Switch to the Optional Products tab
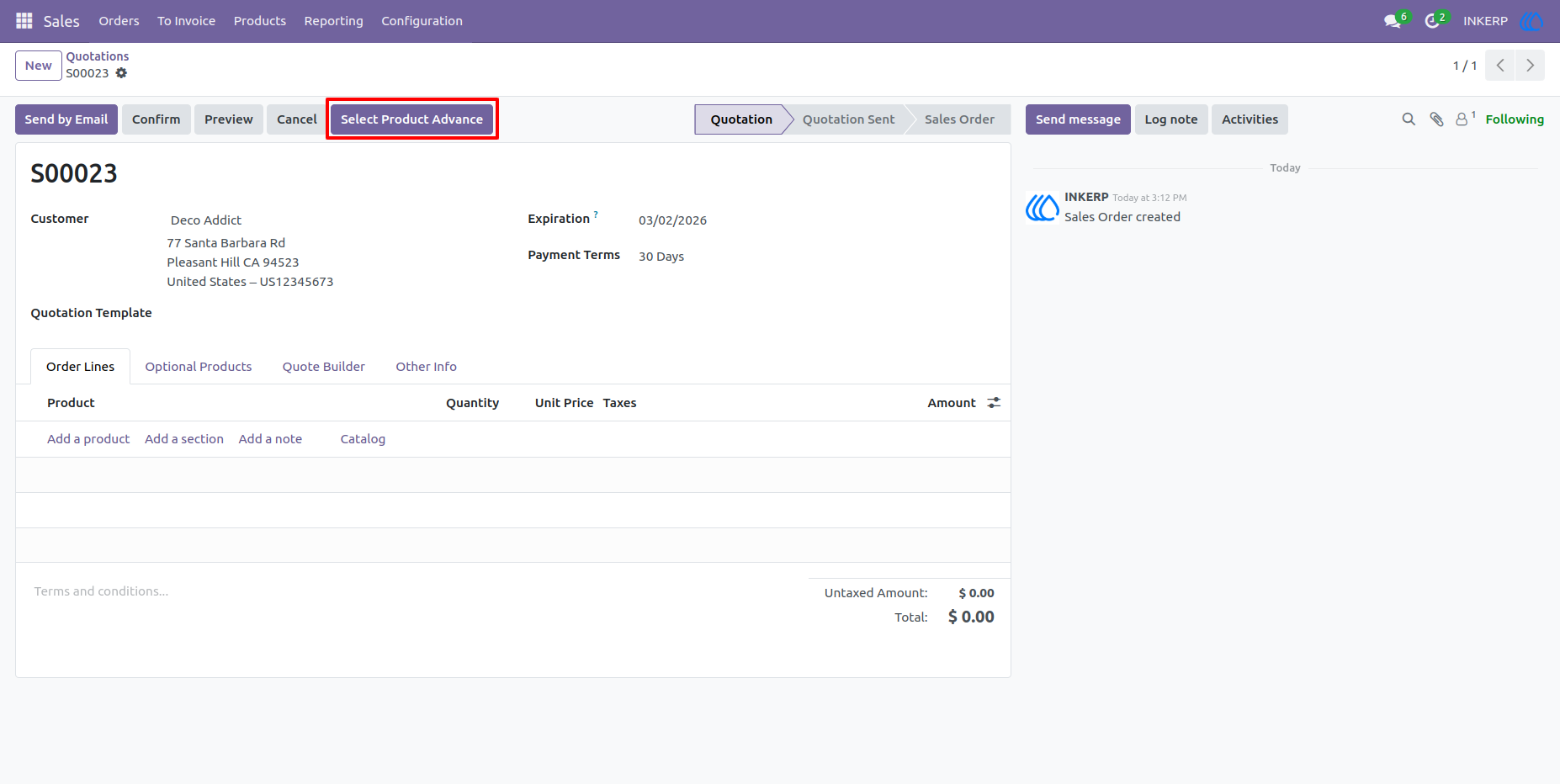 tap(199, 367)
